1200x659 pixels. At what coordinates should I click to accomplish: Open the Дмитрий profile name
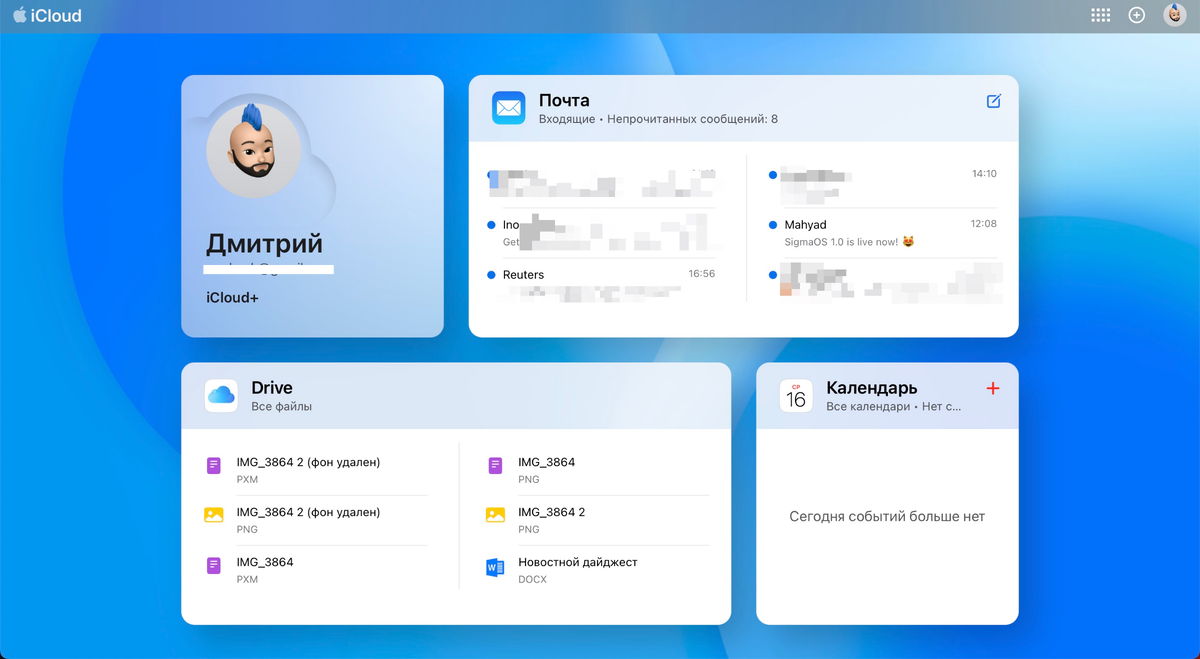tap(264, 243)
